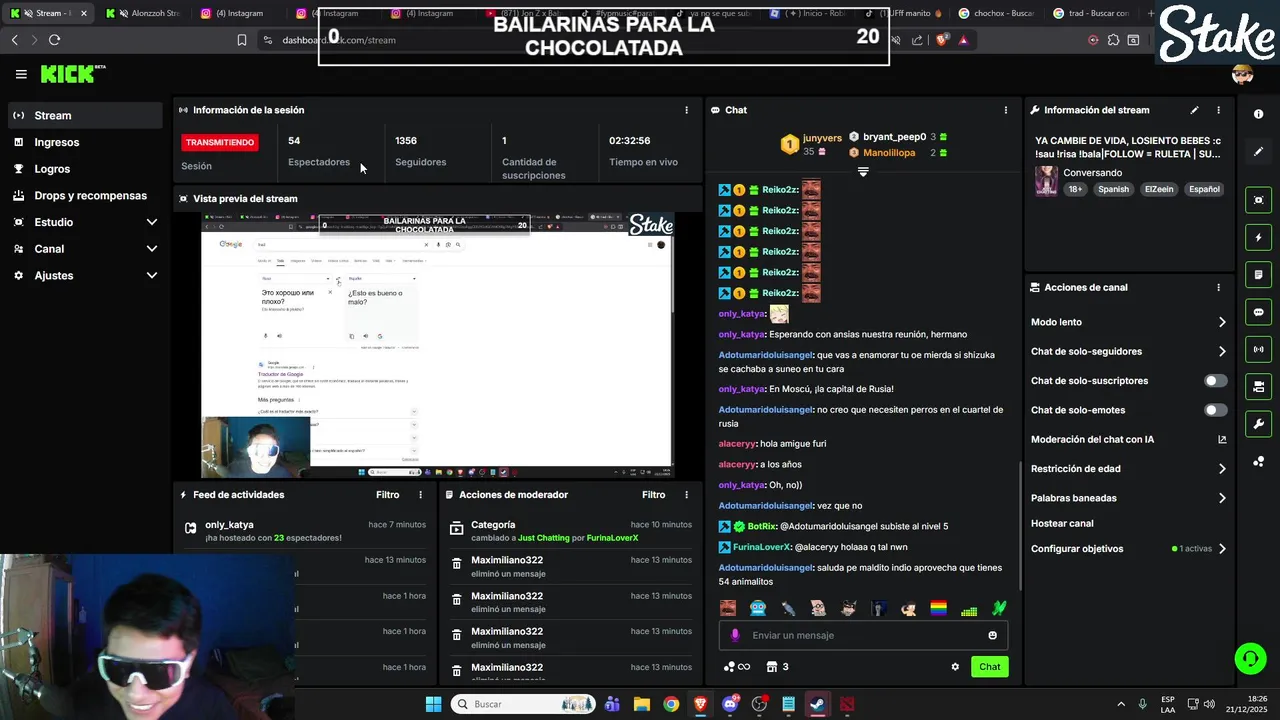1280x720 pixels.
Task: Toggle Chat de solo-emotes switch
Action: pos(1215,410)
